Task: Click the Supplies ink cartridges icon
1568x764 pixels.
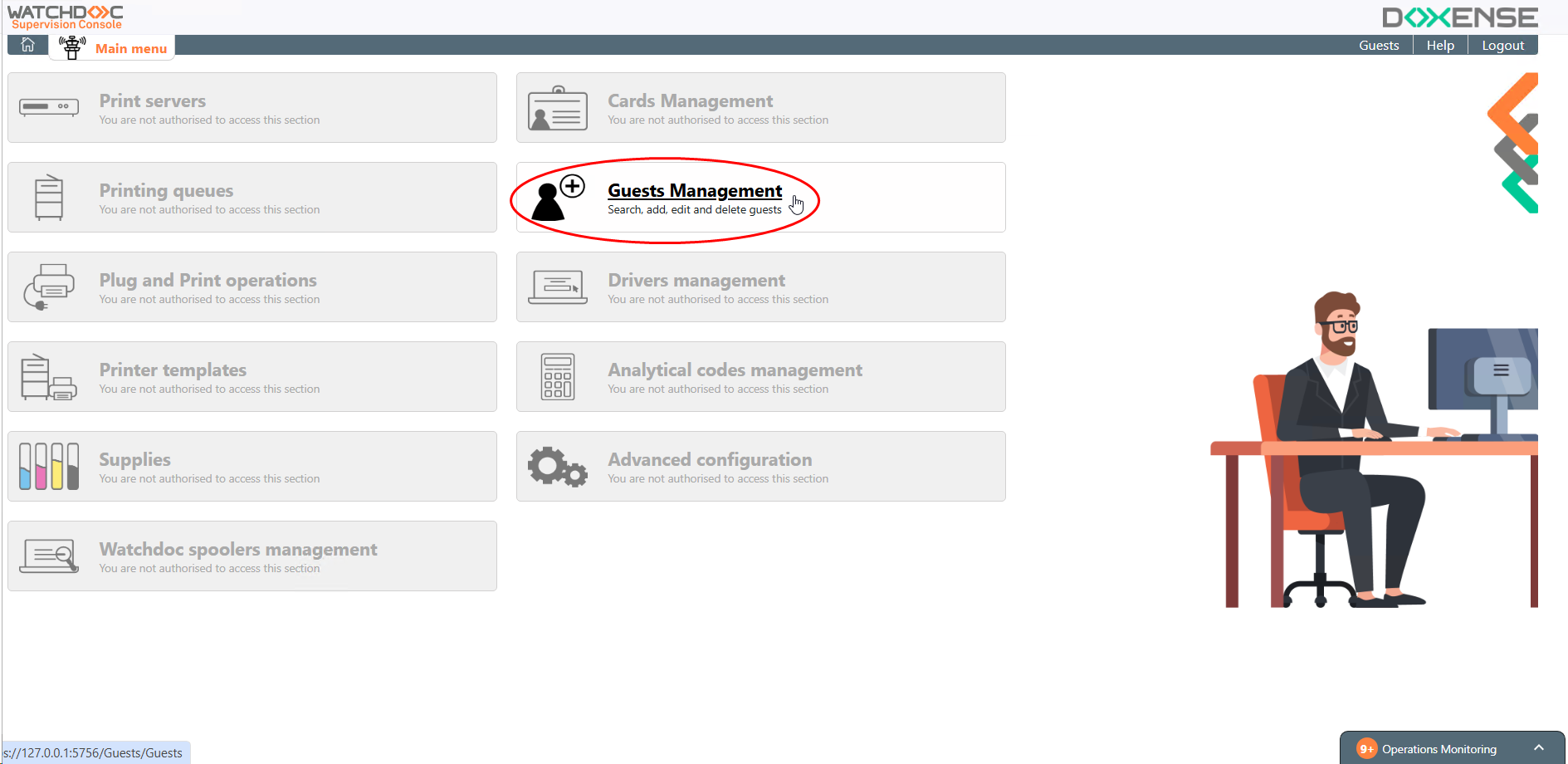Action: click(49, 466)
